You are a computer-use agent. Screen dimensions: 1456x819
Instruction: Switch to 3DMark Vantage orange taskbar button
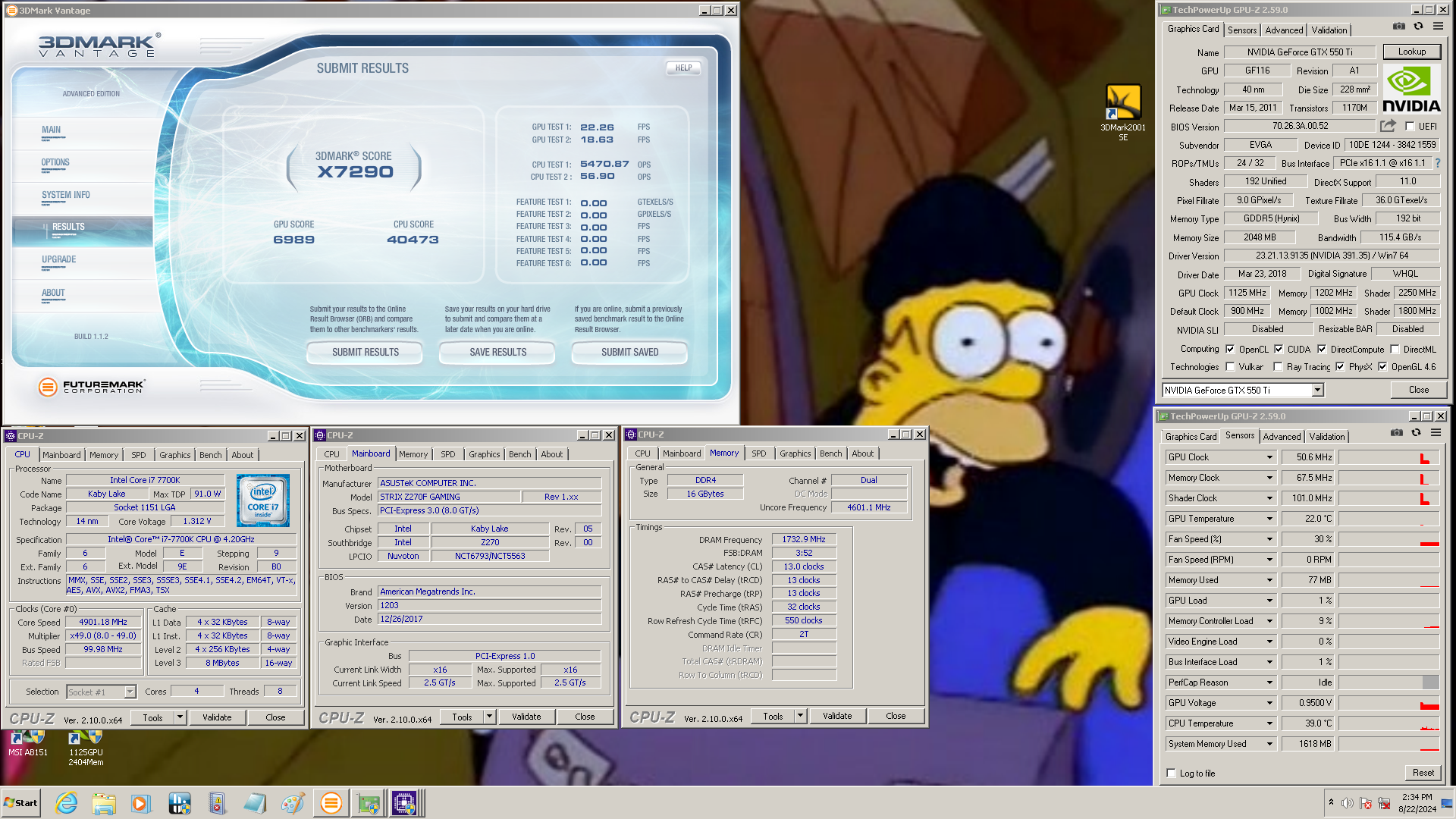pyautogui.click(x=331, y=803)
